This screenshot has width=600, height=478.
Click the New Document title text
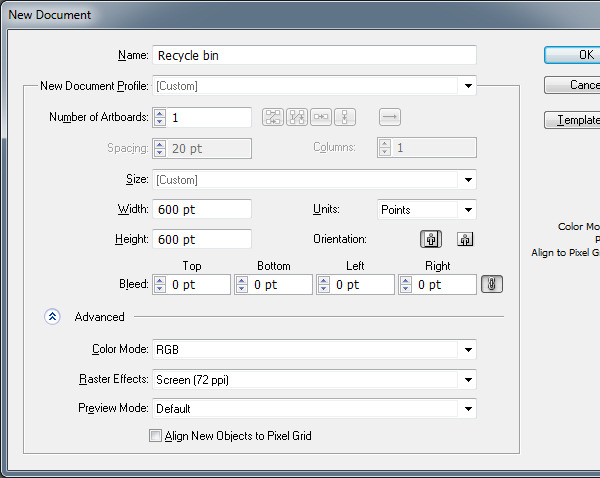[x=50, y=15]
